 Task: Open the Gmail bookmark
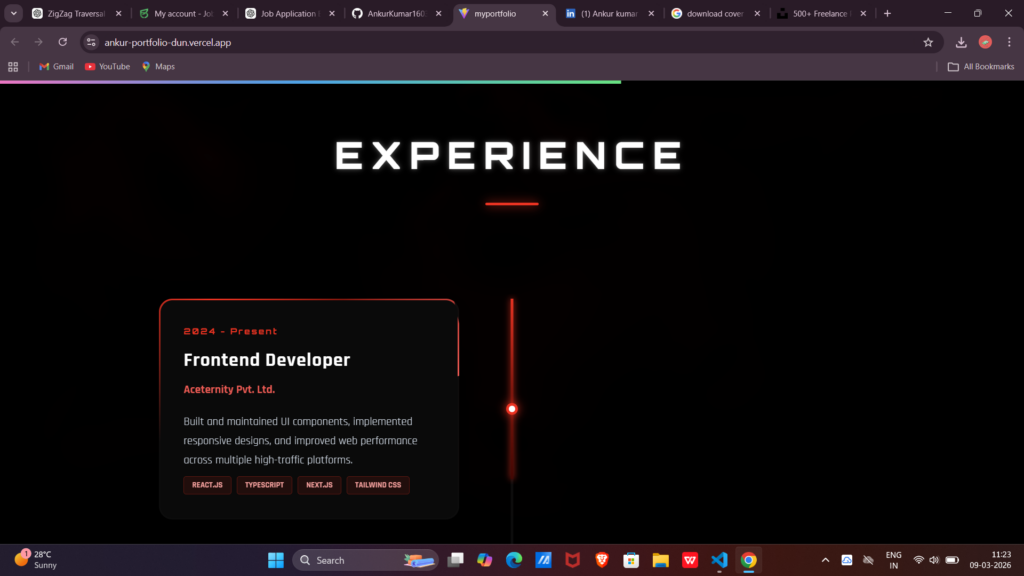tap(56, 67)
